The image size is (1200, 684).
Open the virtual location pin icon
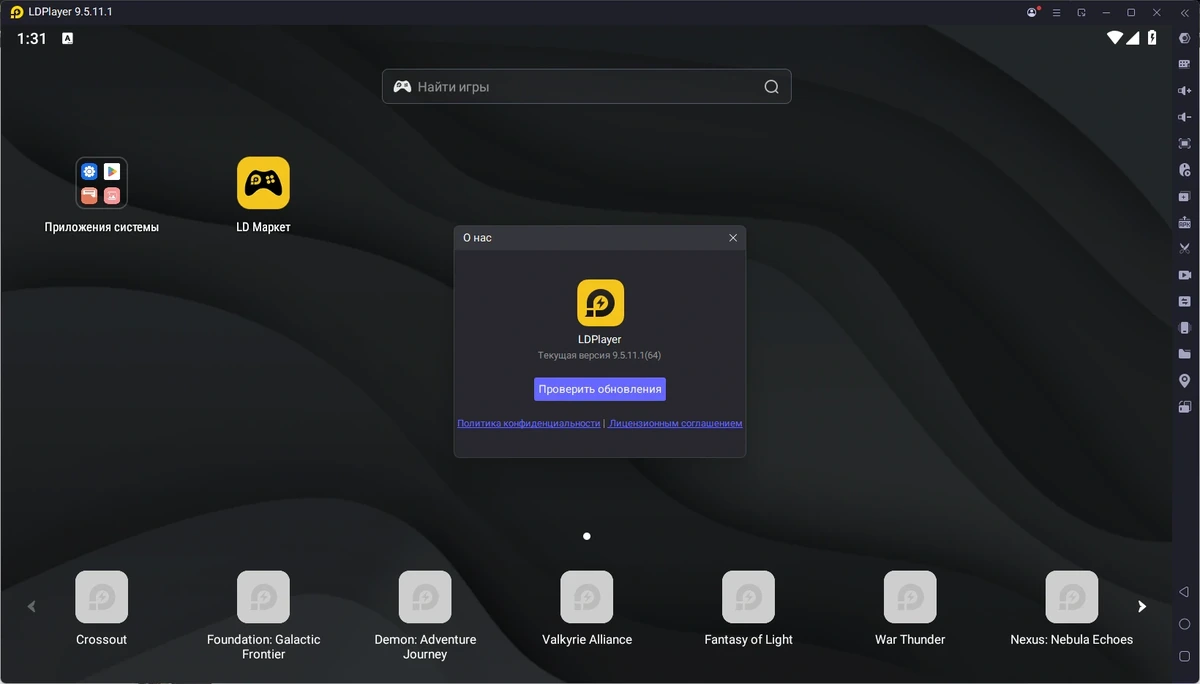1185,381
